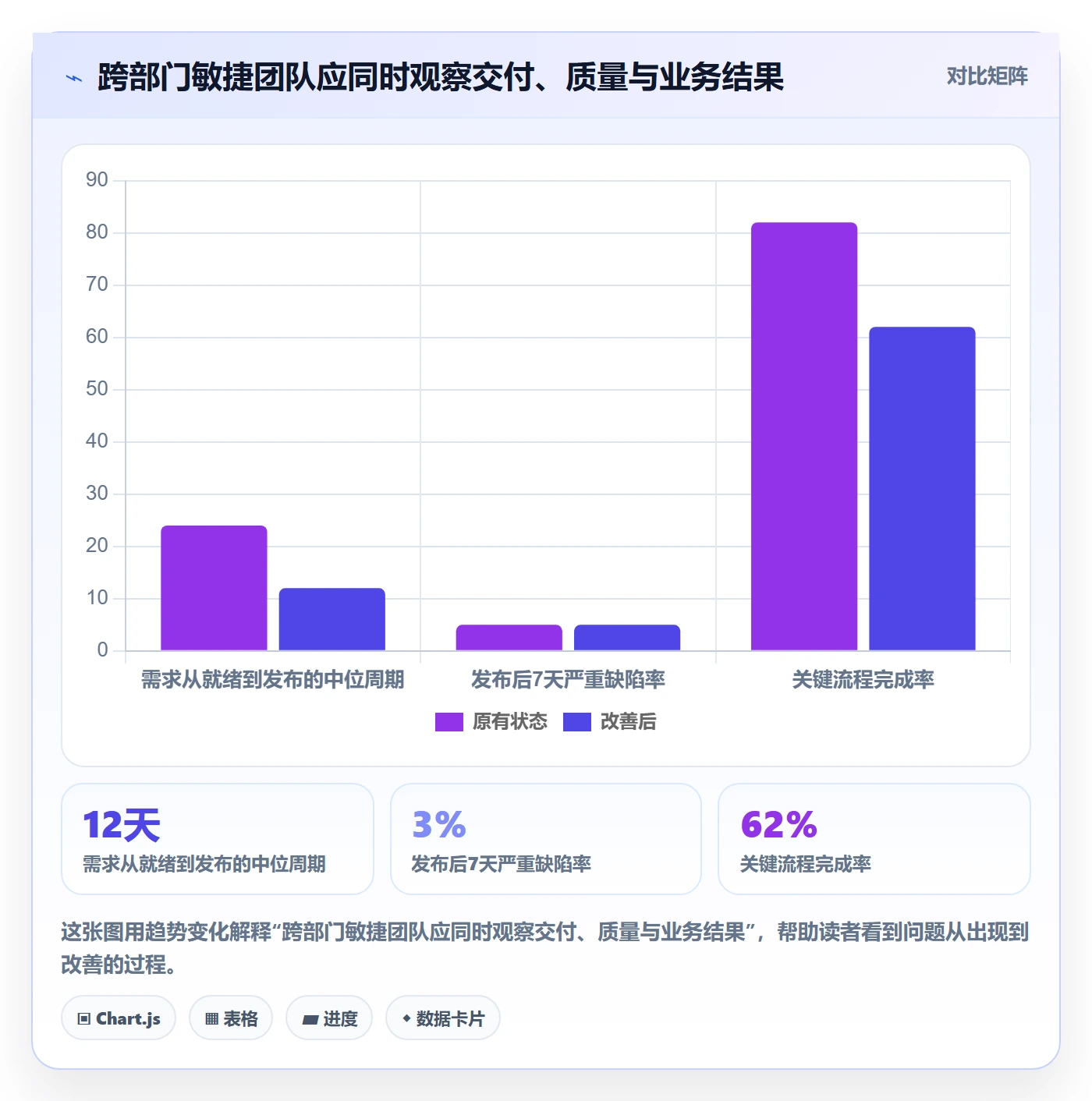
Task: Click the 62% card caption 关键流程完成率
Action: [x=806, y=864]
